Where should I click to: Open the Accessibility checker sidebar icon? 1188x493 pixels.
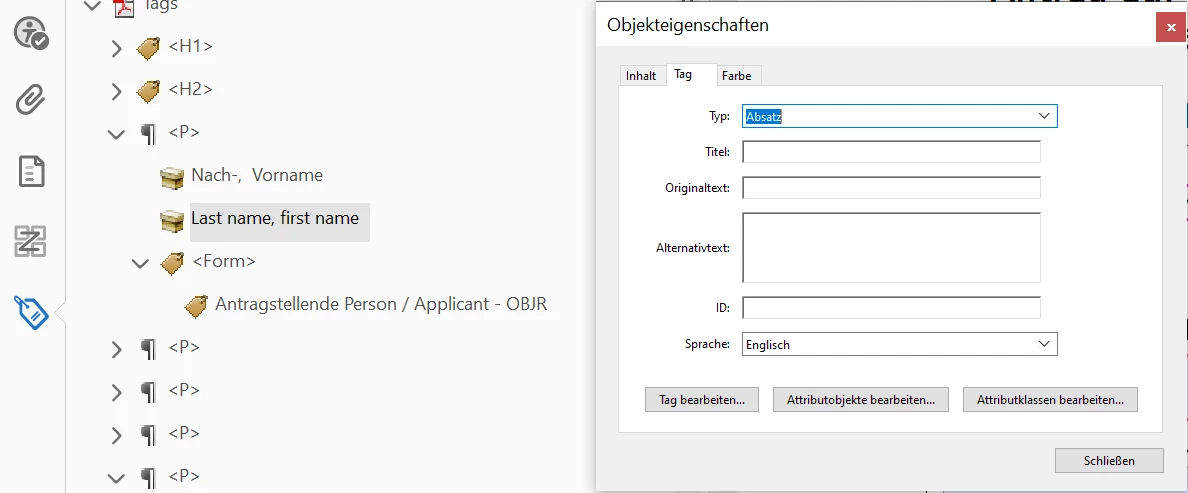(x=32, y=34)
